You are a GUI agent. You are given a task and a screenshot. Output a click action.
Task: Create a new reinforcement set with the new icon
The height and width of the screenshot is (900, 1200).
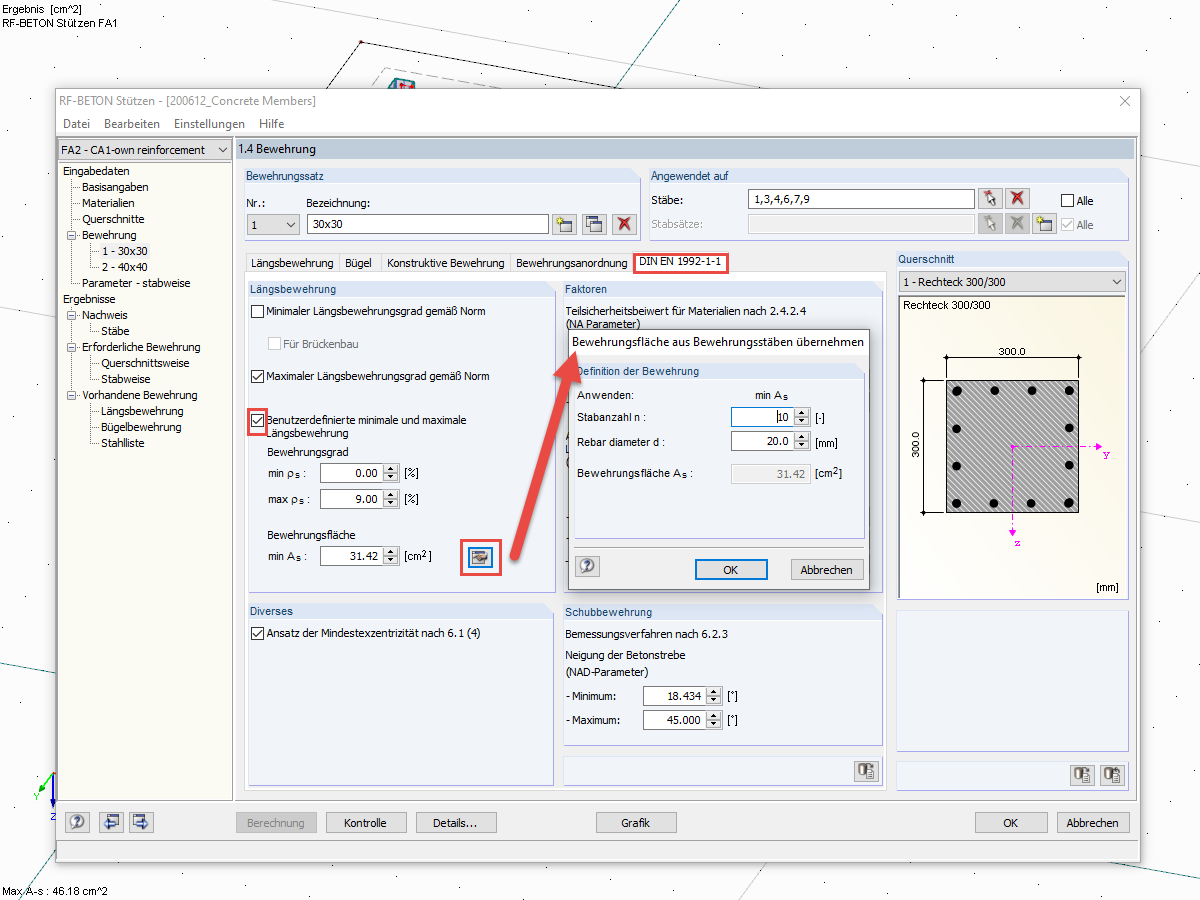[564, 223]
